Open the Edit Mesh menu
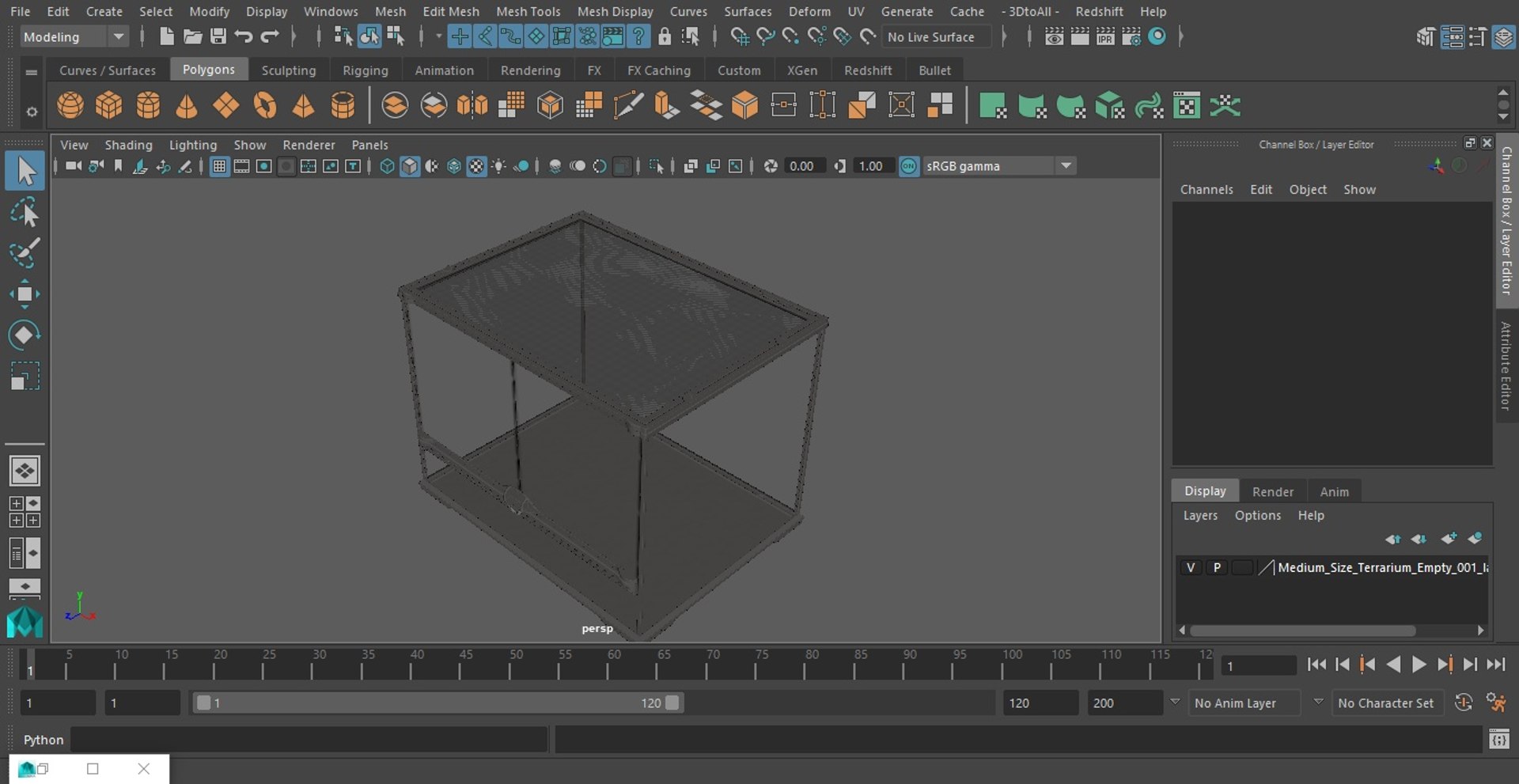The height and width of the screenshot is (784, 1519). [451, 11]
